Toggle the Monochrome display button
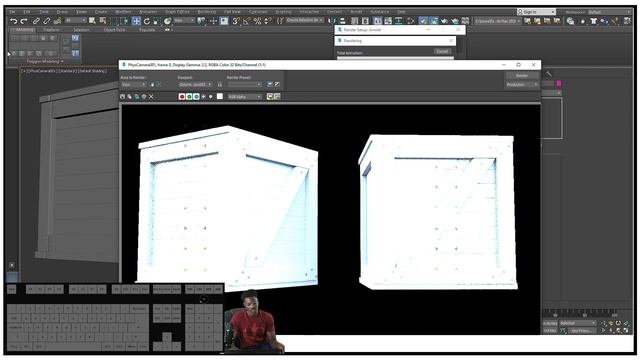640x360 pixels. click(211, 97)
